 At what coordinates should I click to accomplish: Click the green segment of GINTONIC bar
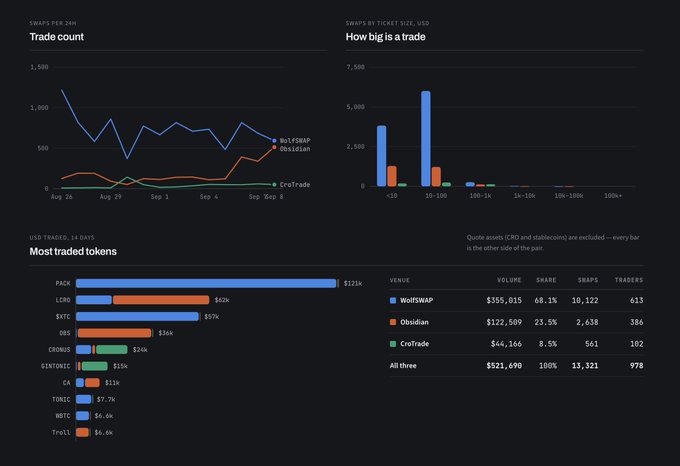point(95,366)
